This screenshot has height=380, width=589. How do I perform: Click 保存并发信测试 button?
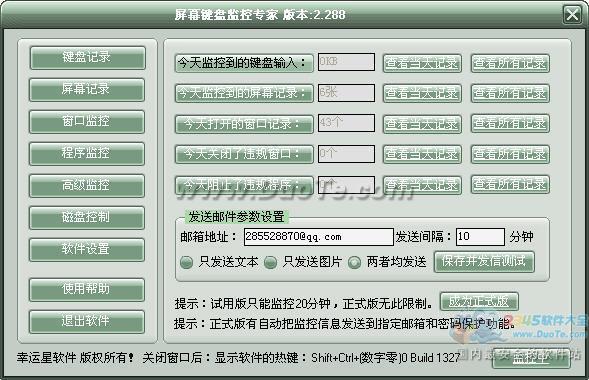click(x=484, y=262)
